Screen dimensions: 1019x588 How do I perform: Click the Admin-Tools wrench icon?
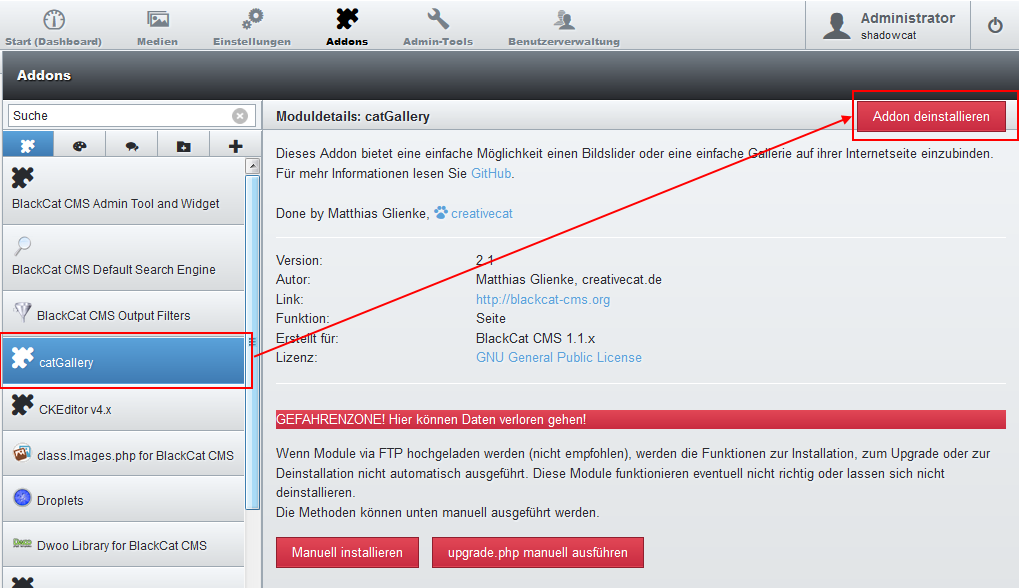click(x=438, y=19)
